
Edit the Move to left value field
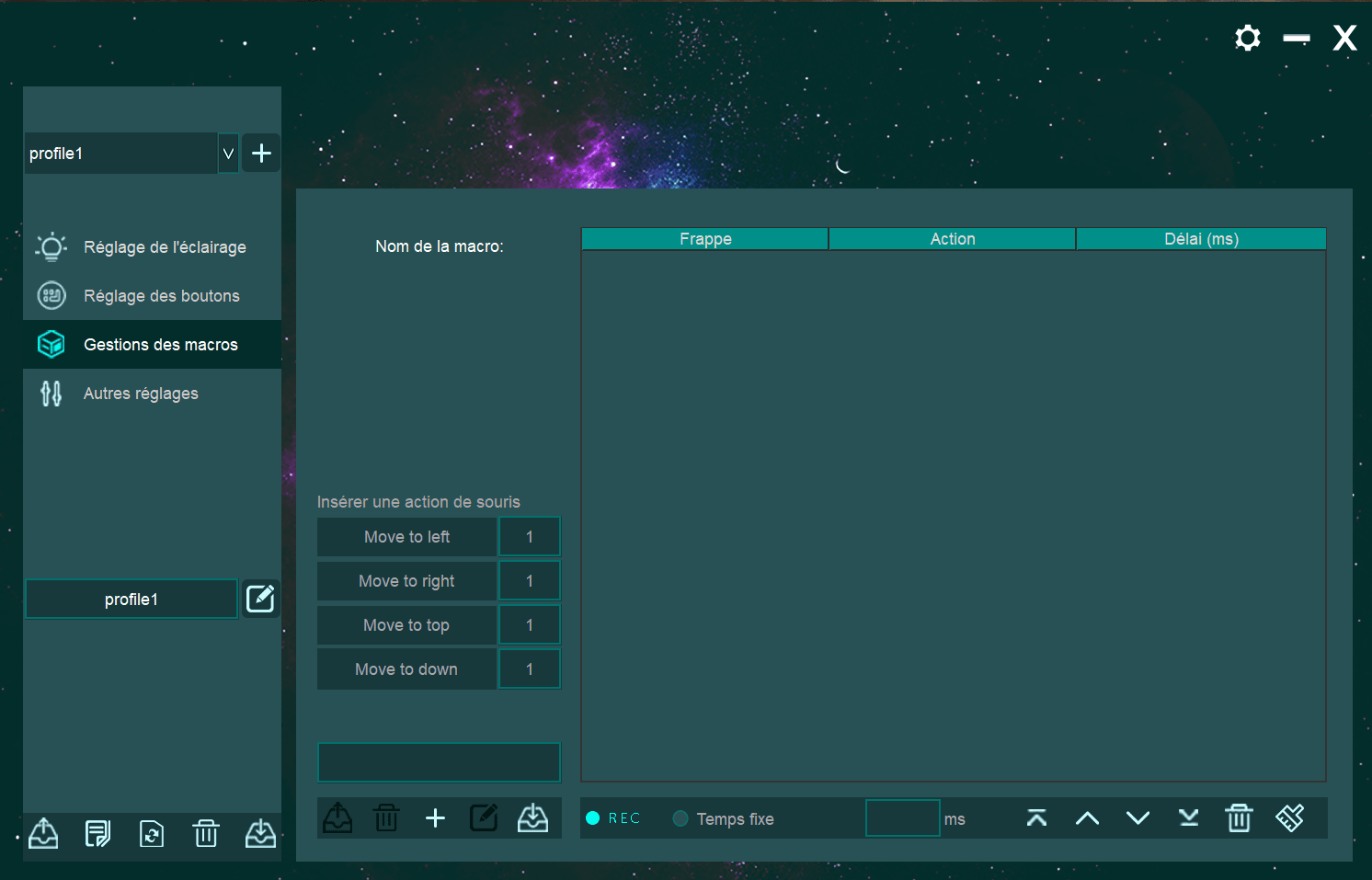pyautogui.click(x=530, y=537)
